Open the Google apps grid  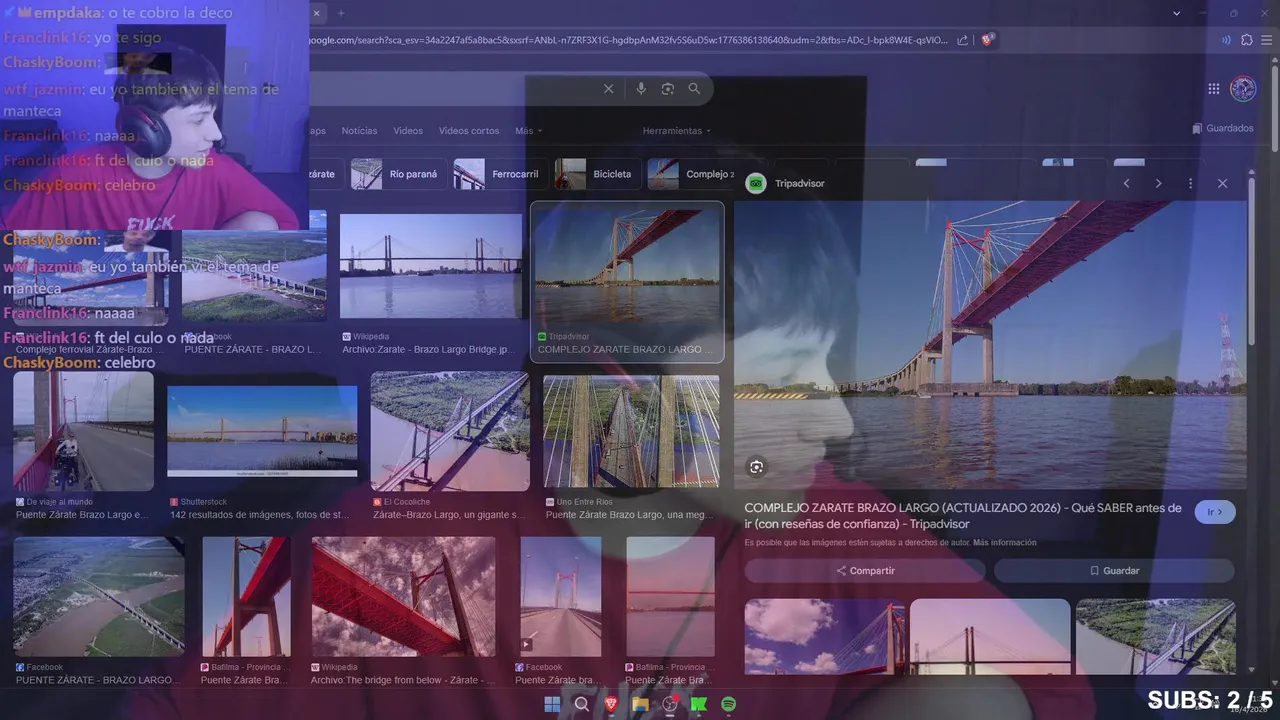pyautogui.click(x=1214, y=89)
